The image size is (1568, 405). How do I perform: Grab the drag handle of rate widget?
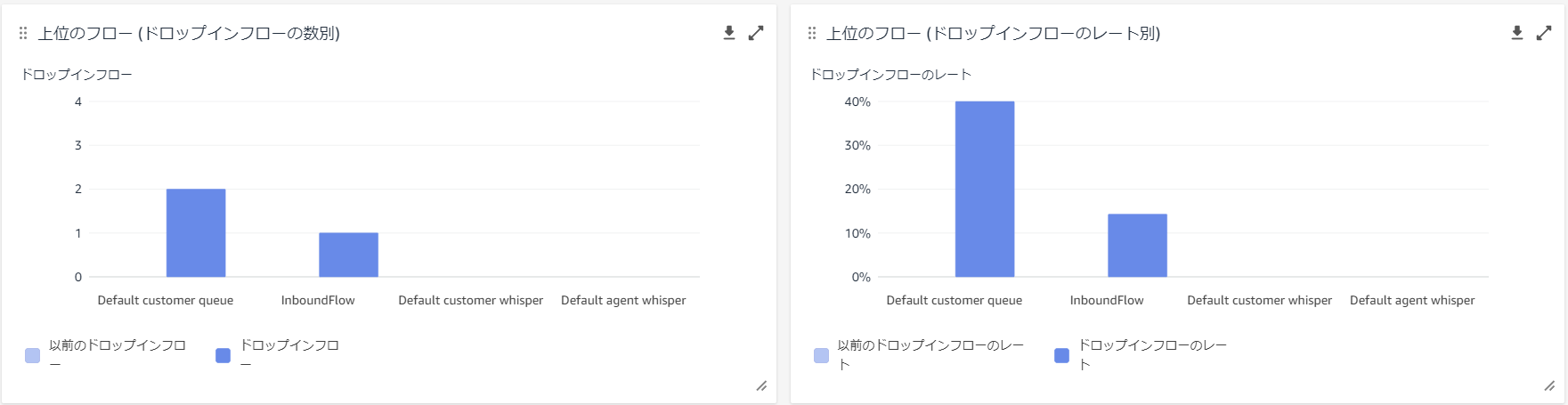point(811,33)
